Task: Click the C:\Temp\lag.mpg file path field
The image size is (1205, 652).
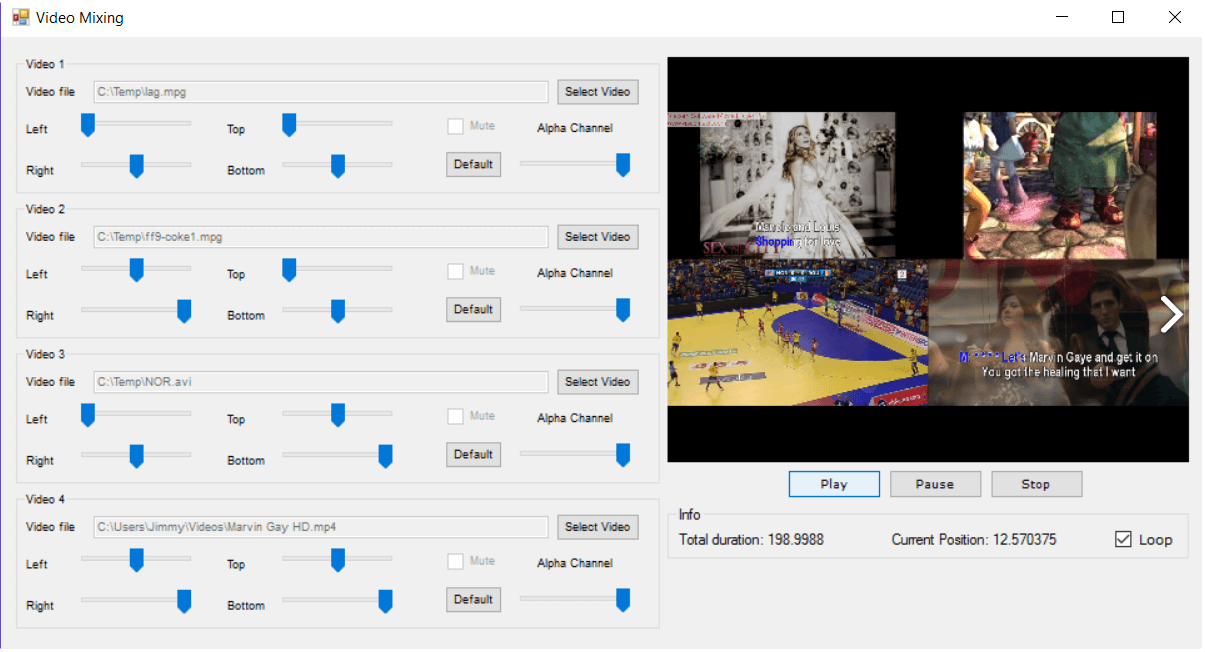Action: click(x=320, y=92)
